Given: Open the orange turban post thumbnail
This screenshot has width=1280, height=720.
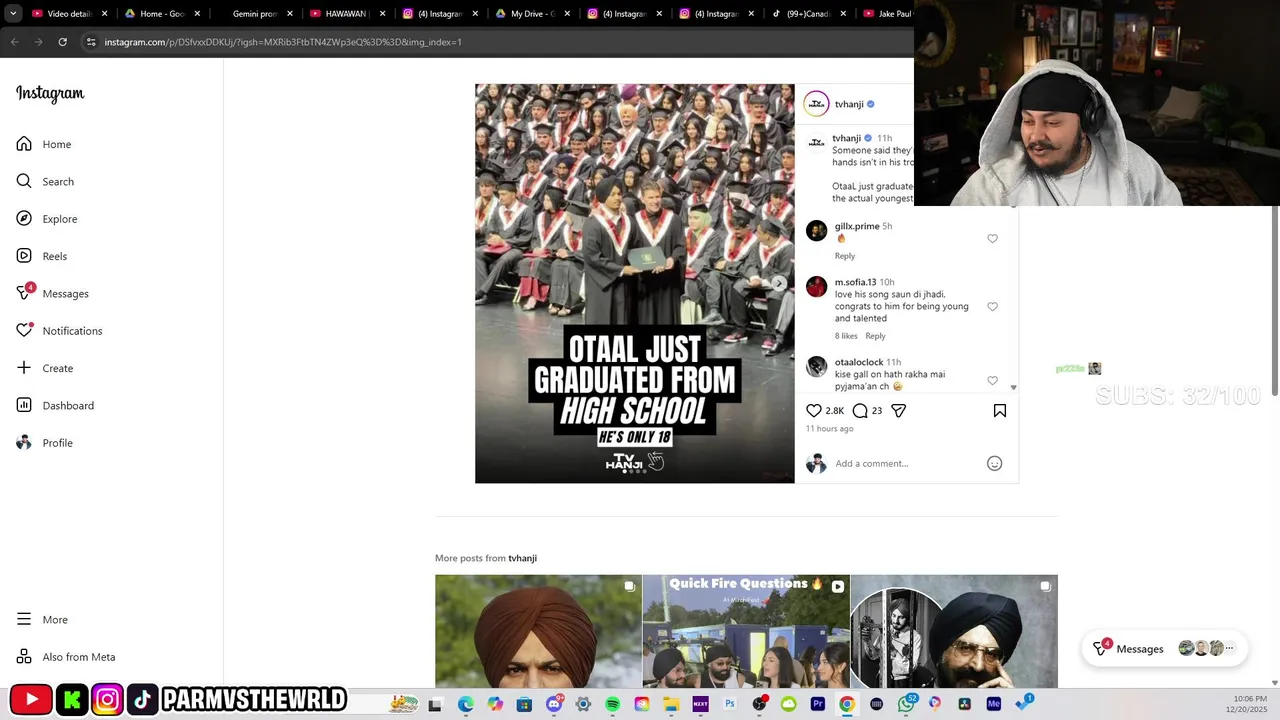Looking at the screenshot, I should point(538,631).
